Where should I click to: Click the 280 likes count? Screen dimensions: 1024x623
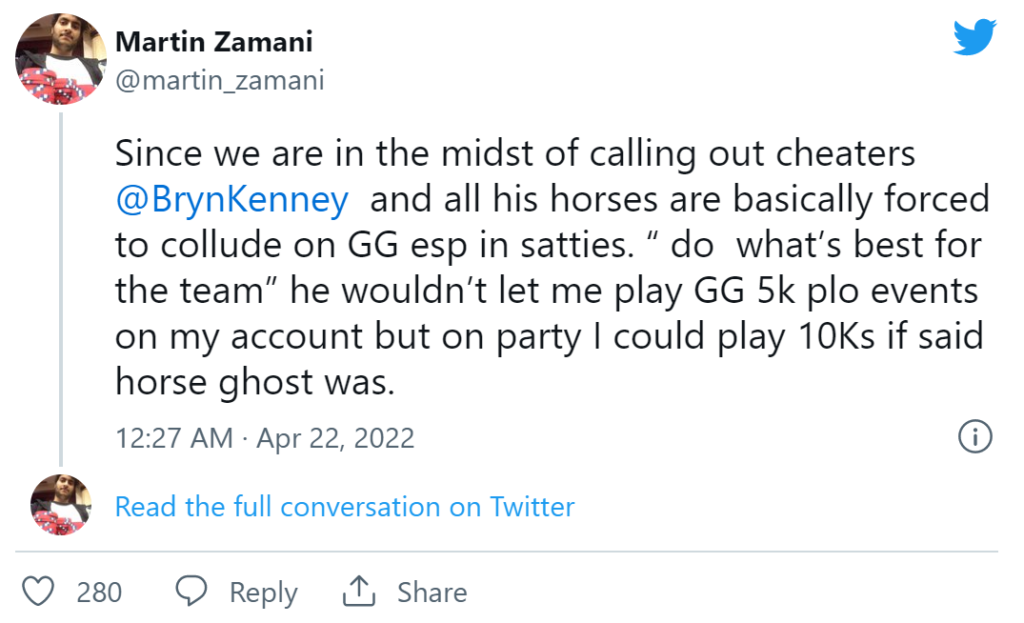pos(99,592)
